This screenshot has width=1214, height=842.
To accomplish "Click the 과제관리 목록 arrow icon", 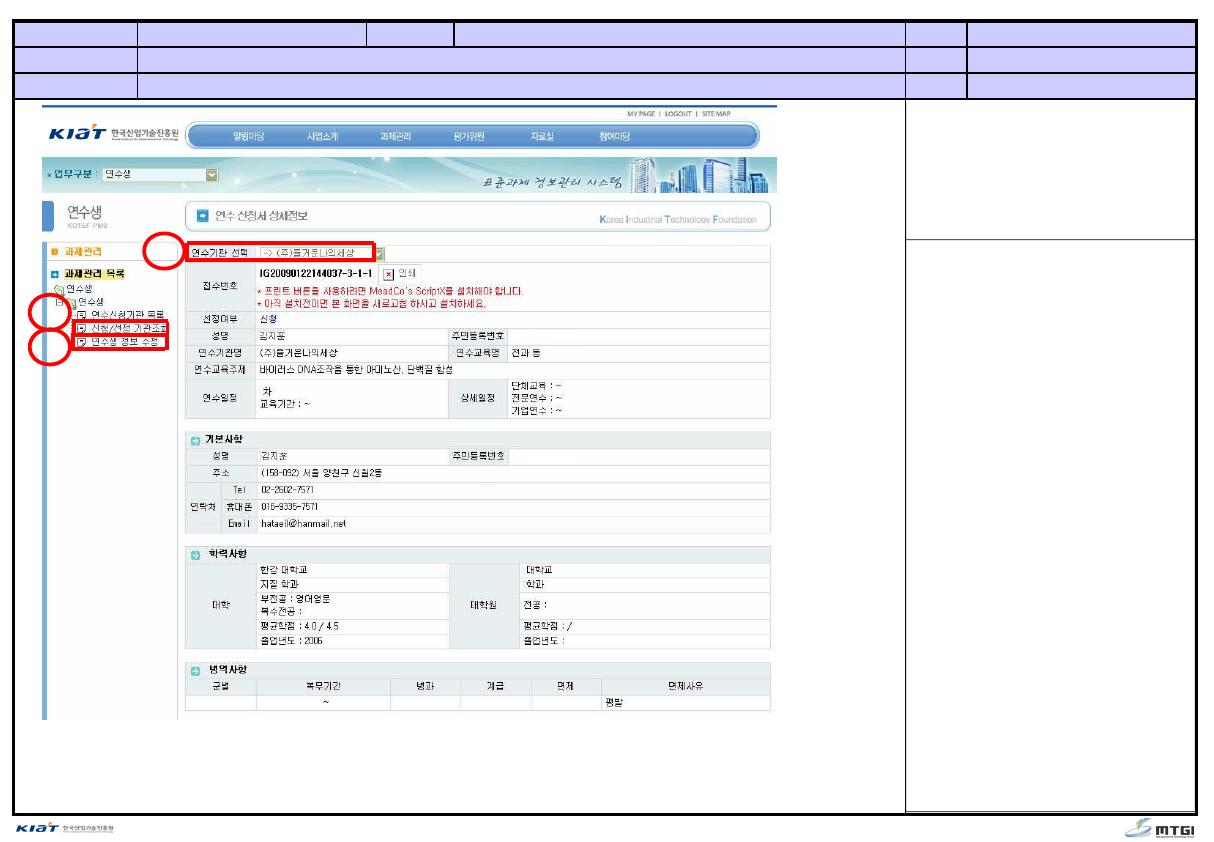I will (55, 273).
